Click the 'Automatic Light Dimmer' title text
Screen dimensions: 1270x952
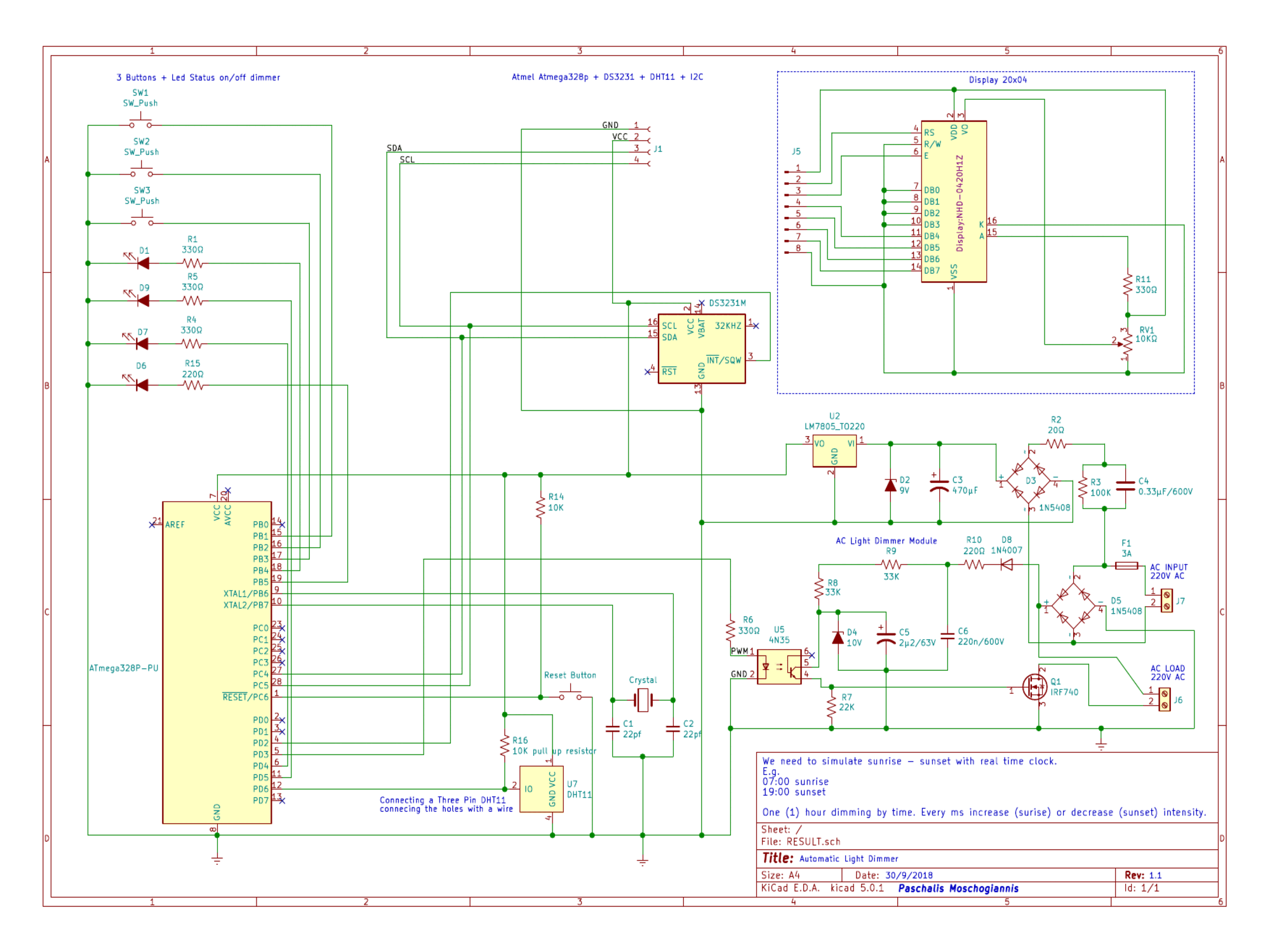848,859
